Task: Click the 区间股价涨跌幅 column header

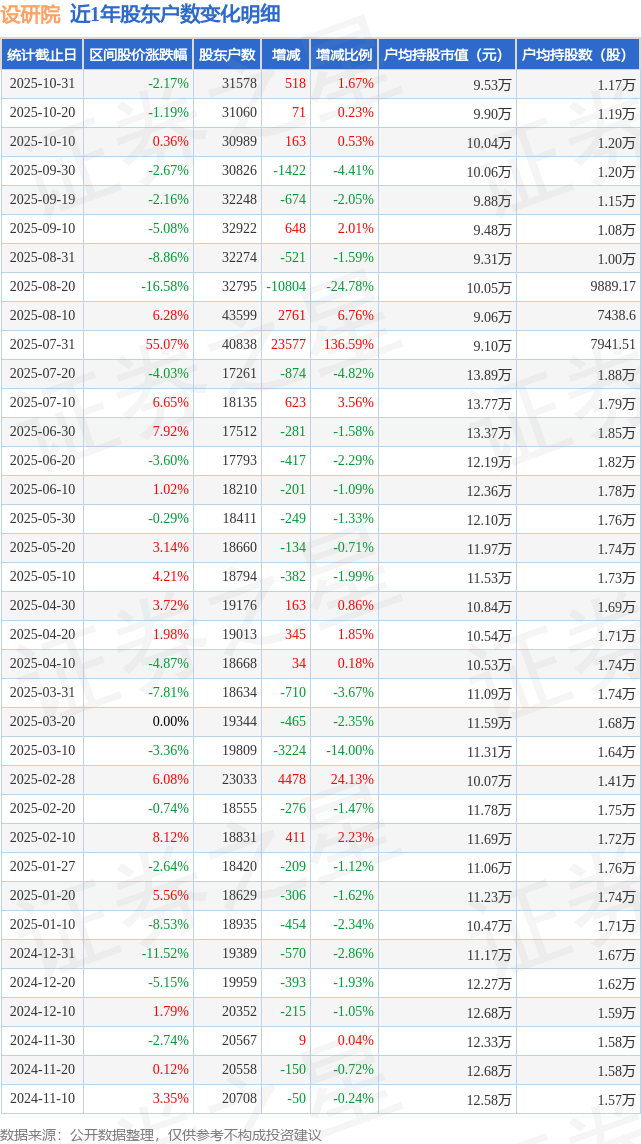Action: click(138, 55)
